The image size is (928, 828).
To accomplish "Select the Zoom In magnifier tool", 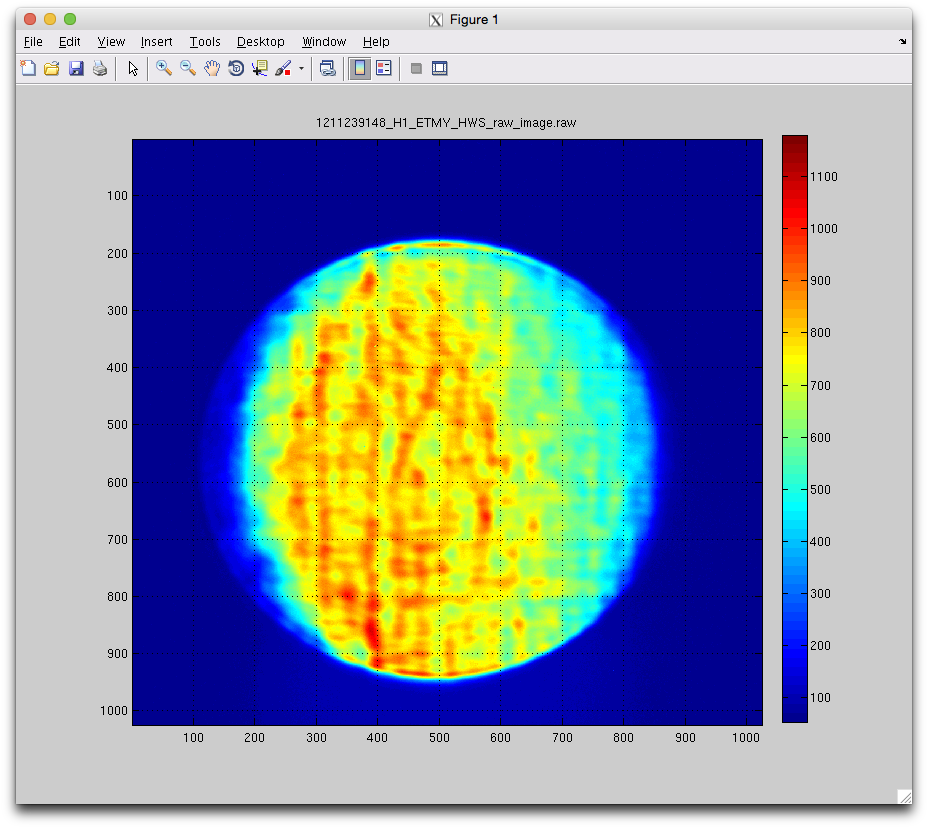I will click(x=164, y=69).
